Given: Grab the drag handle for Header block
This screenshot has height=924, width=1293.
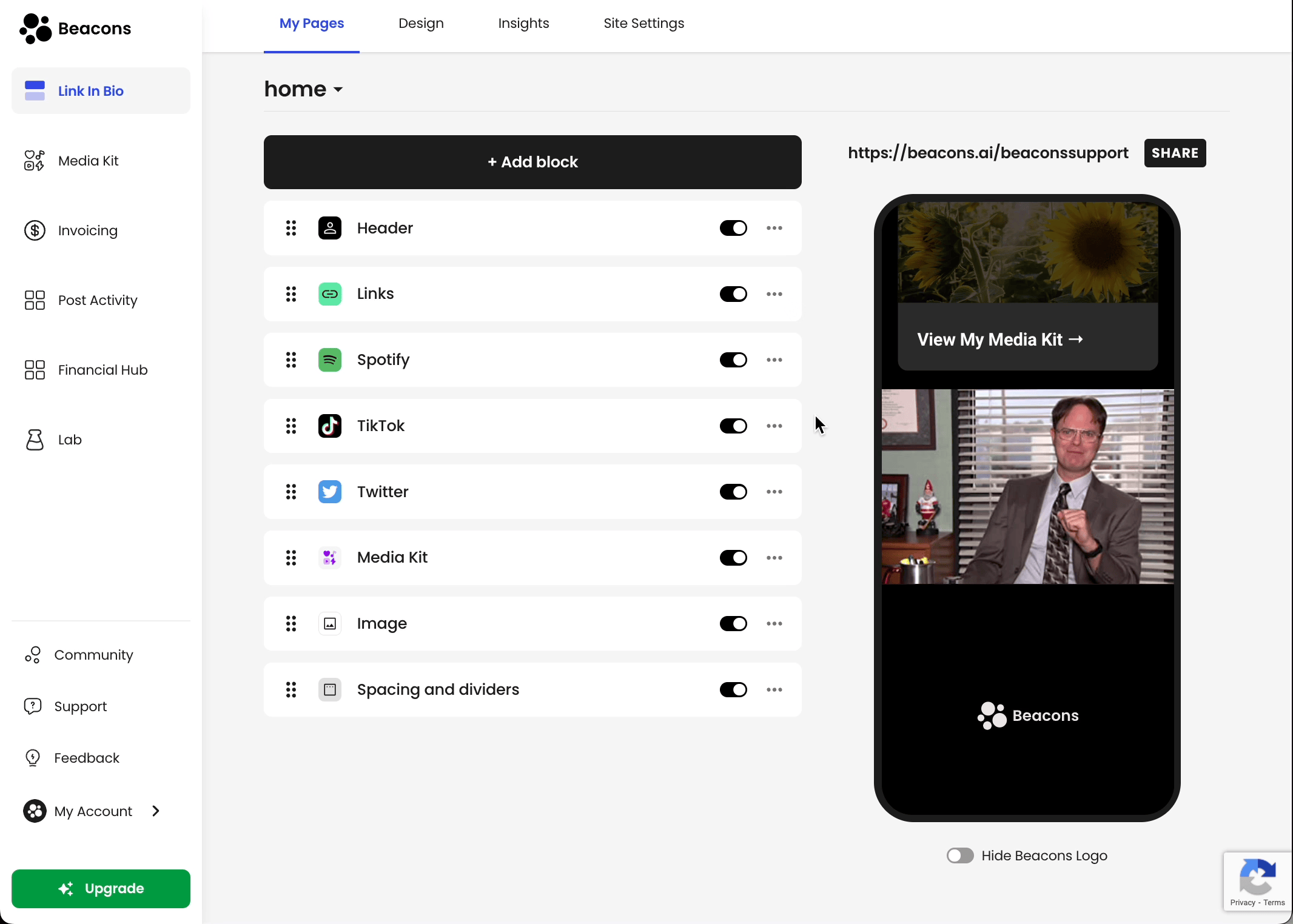Looking at the screenshot, I should coord(291,228).
